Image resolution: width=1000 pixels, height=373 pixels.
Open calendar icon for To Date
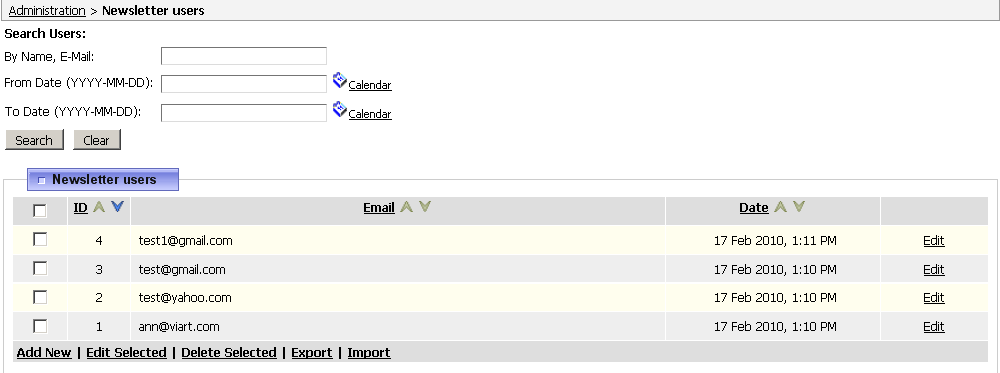point(340,110)
